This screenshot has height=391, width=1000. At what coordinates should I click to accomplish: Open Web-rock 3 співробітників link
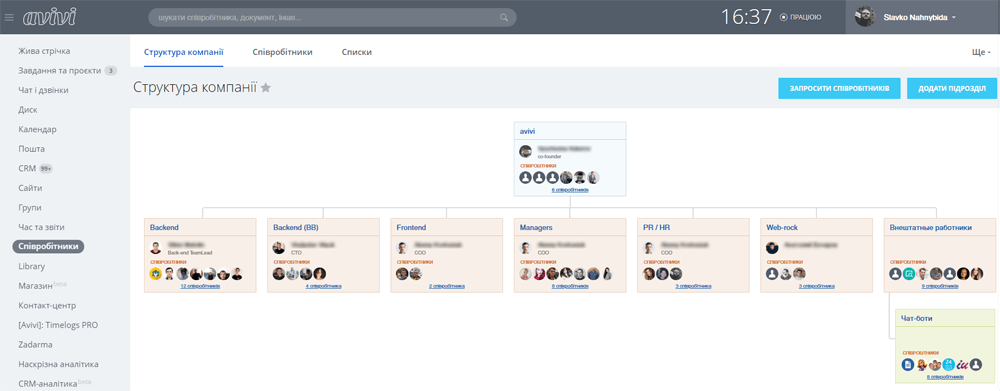pos(817,286)
